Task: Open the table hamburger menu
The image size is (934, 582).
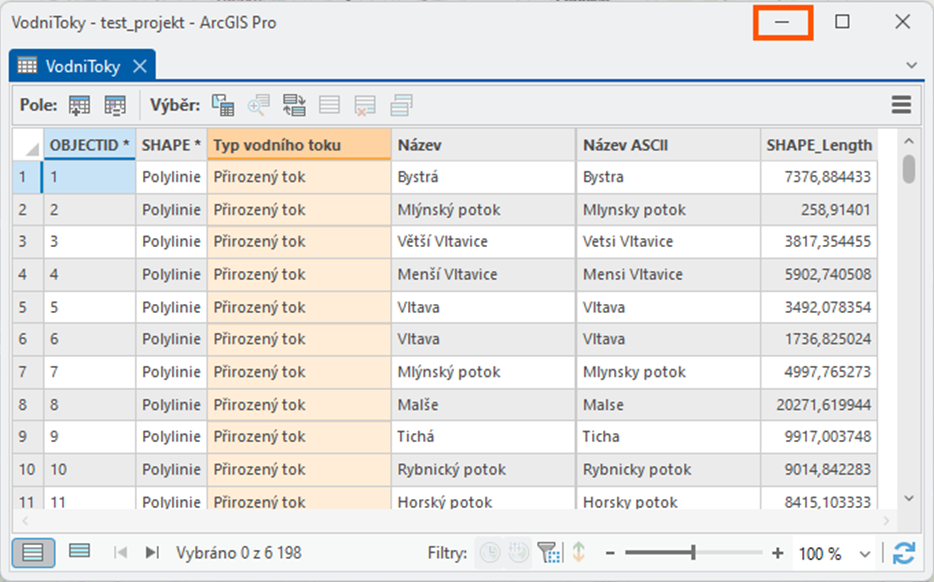Action: tap(901, 105)
